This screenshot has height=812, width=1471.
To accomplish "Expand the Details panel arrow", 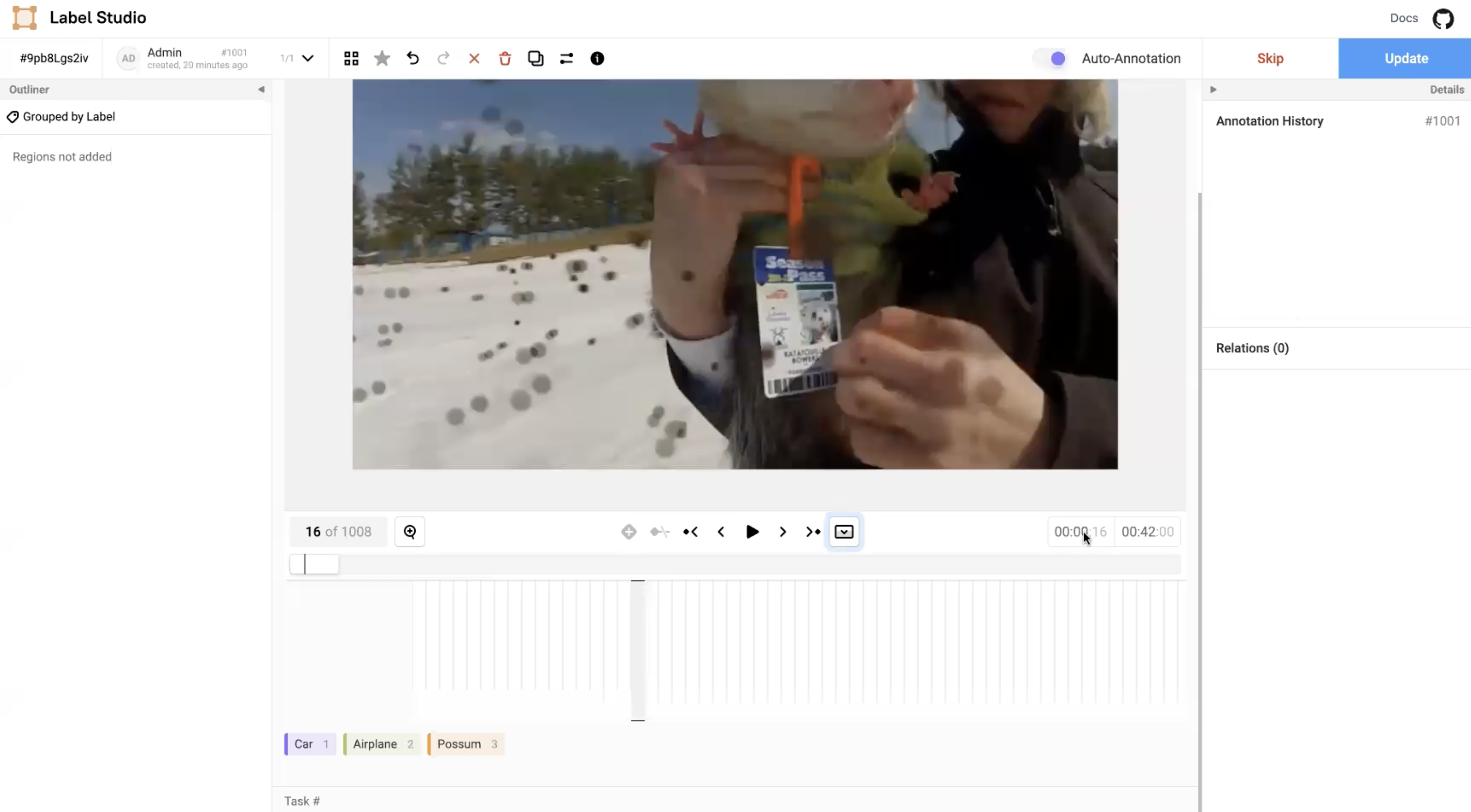I will (1213, 90).
